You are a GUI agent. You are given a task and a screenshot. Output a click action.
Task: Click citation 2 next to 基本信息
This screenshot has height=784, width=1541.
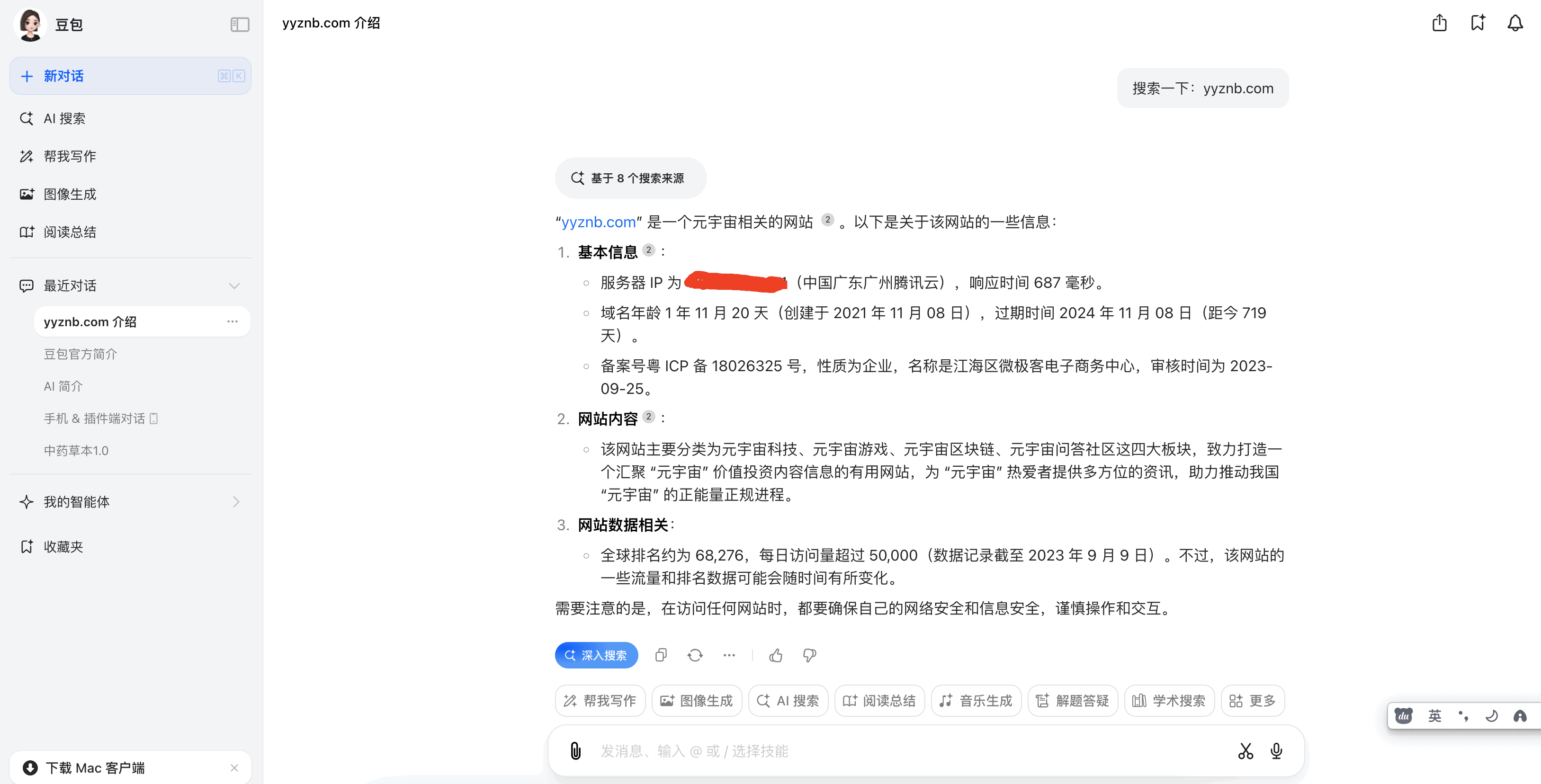click(648, 250)
